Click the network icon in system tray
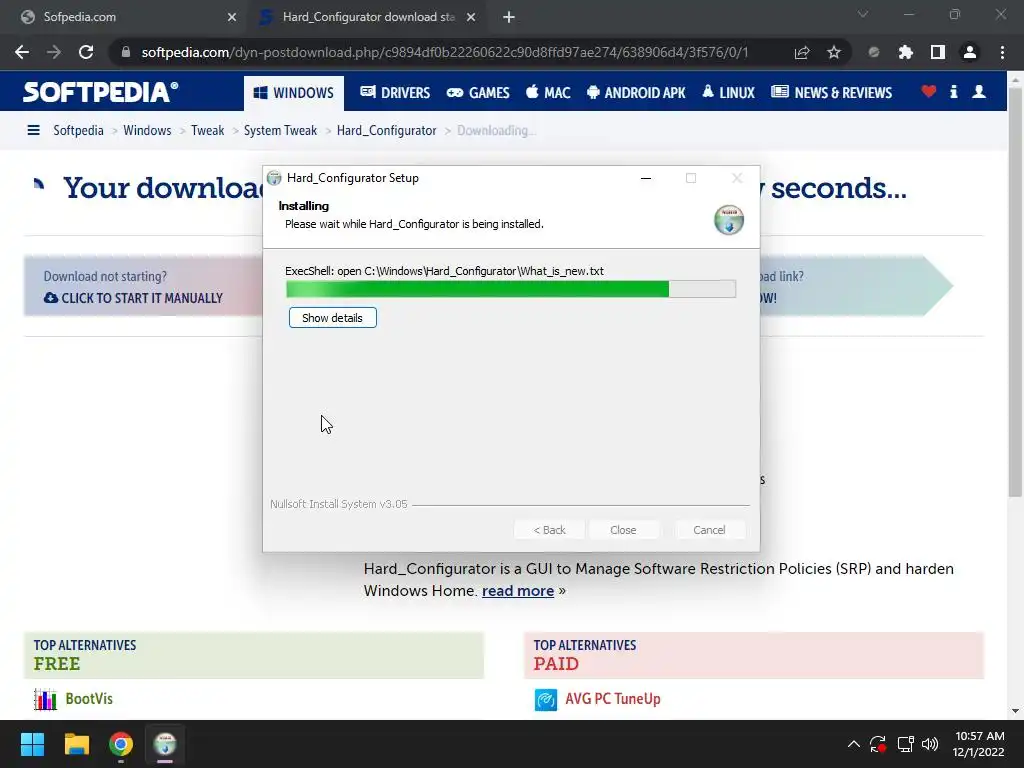Screen dimensions: 1024x768 pyautogui.click(x=905, y=744)
